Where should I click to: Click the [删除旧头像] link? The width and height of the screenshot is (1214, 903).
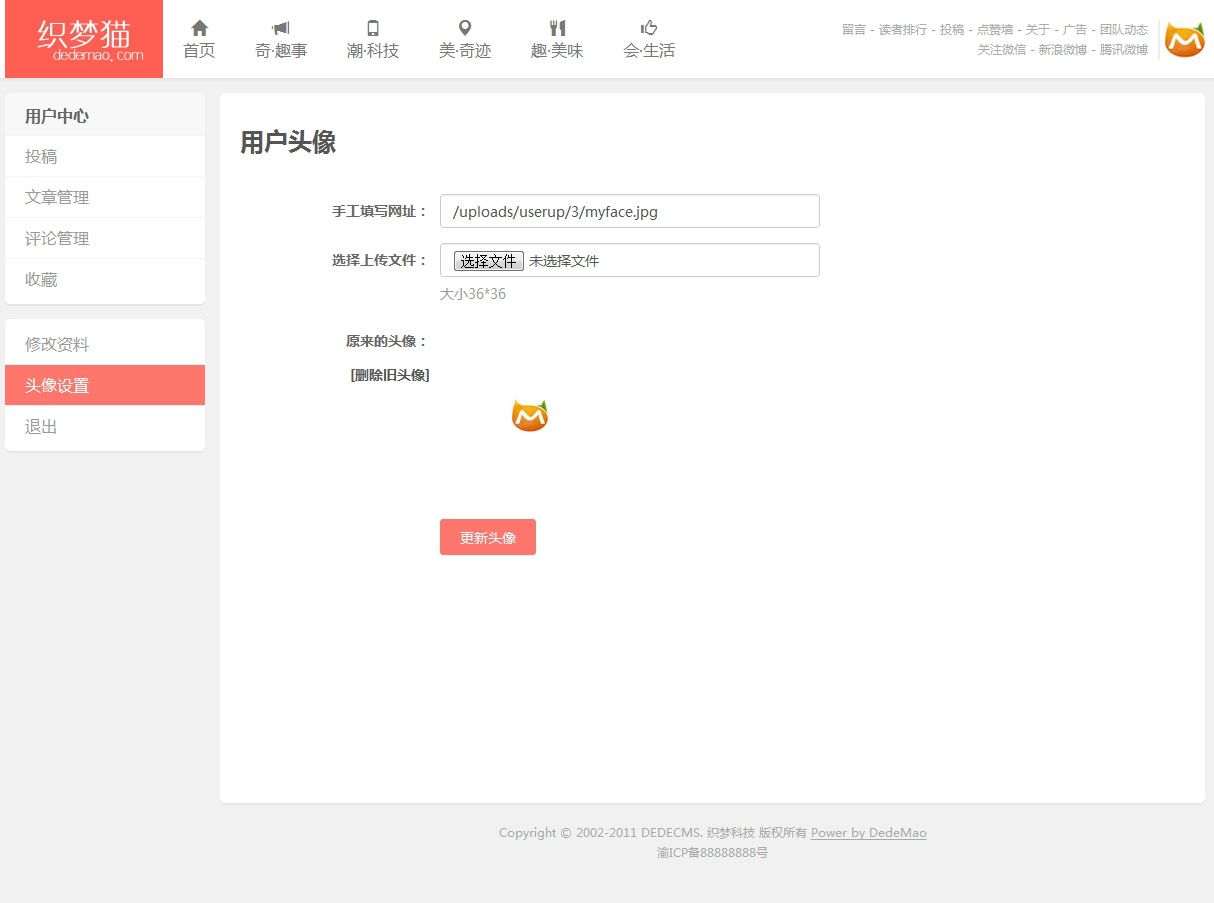coord(390,375)
